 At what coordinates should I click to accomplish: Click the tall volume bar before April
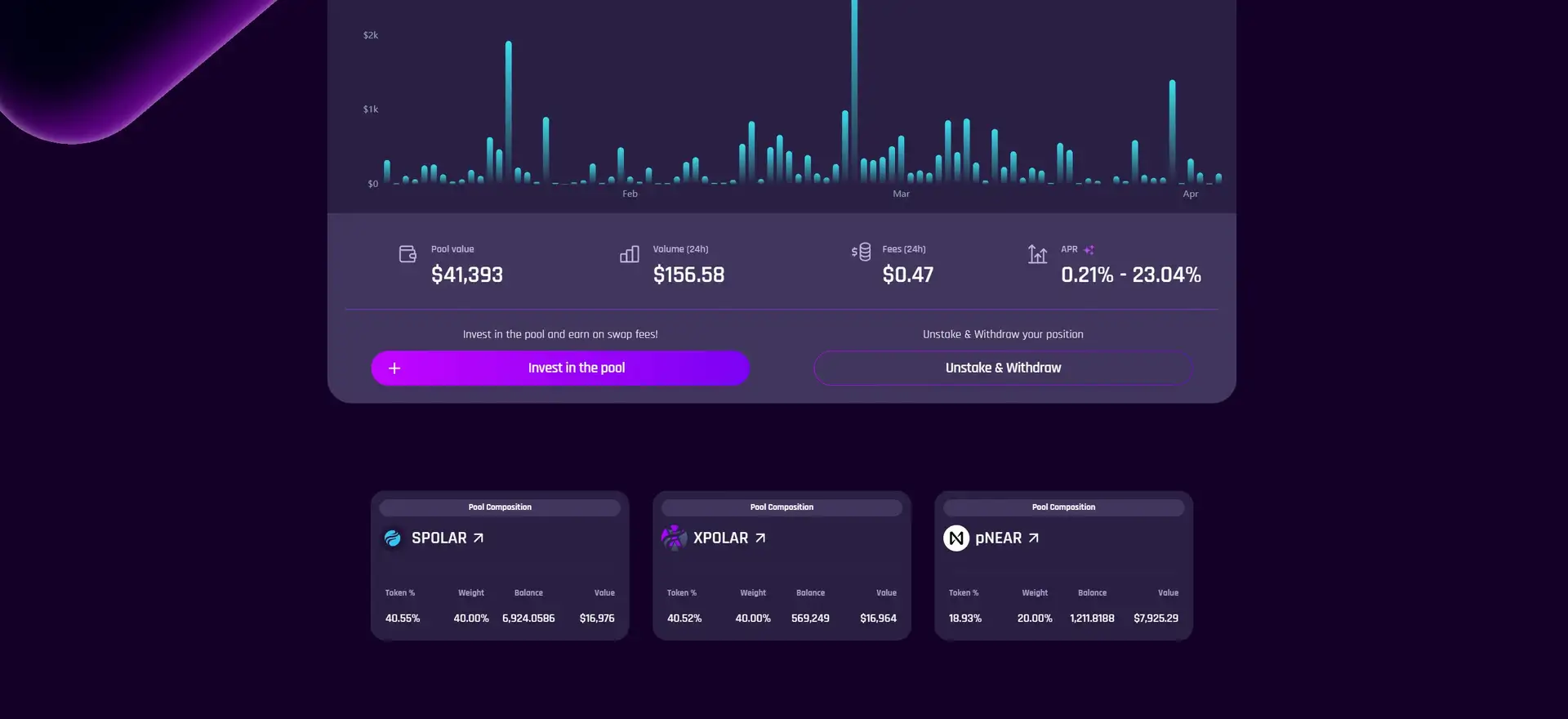pyautogui.click(x=1172, y=131)
